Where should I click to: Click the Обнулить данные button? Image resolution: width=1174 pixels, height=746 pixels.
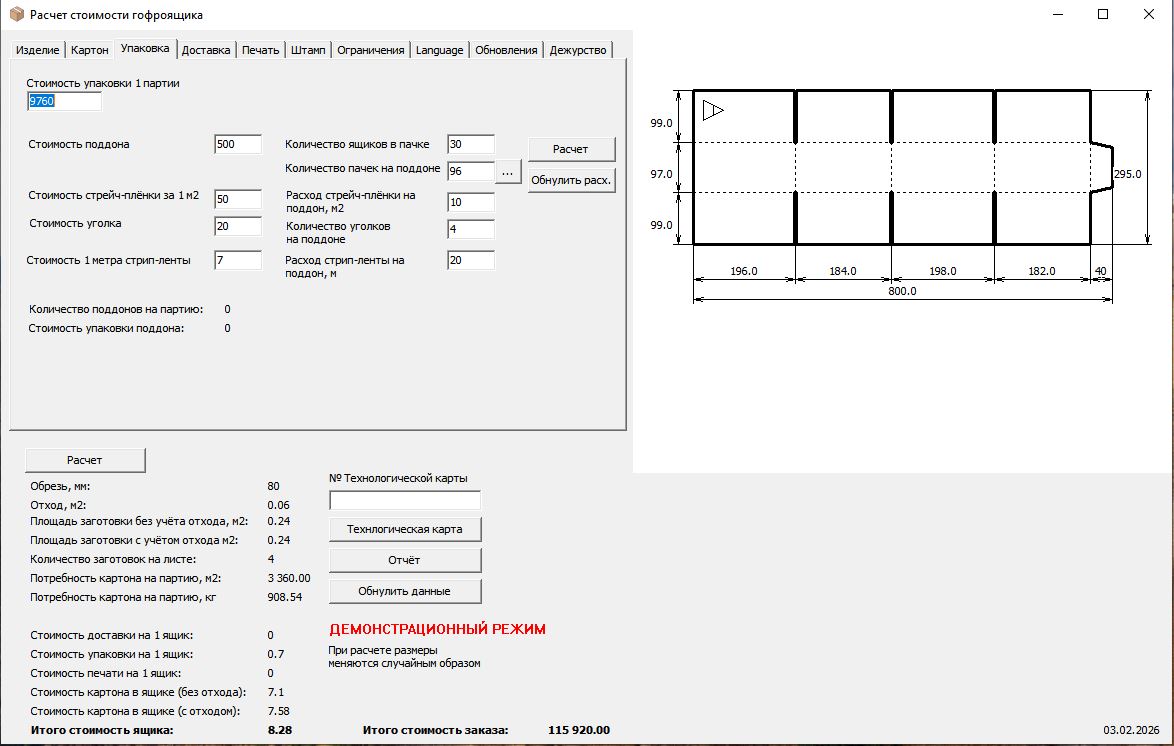click(405, 591)
